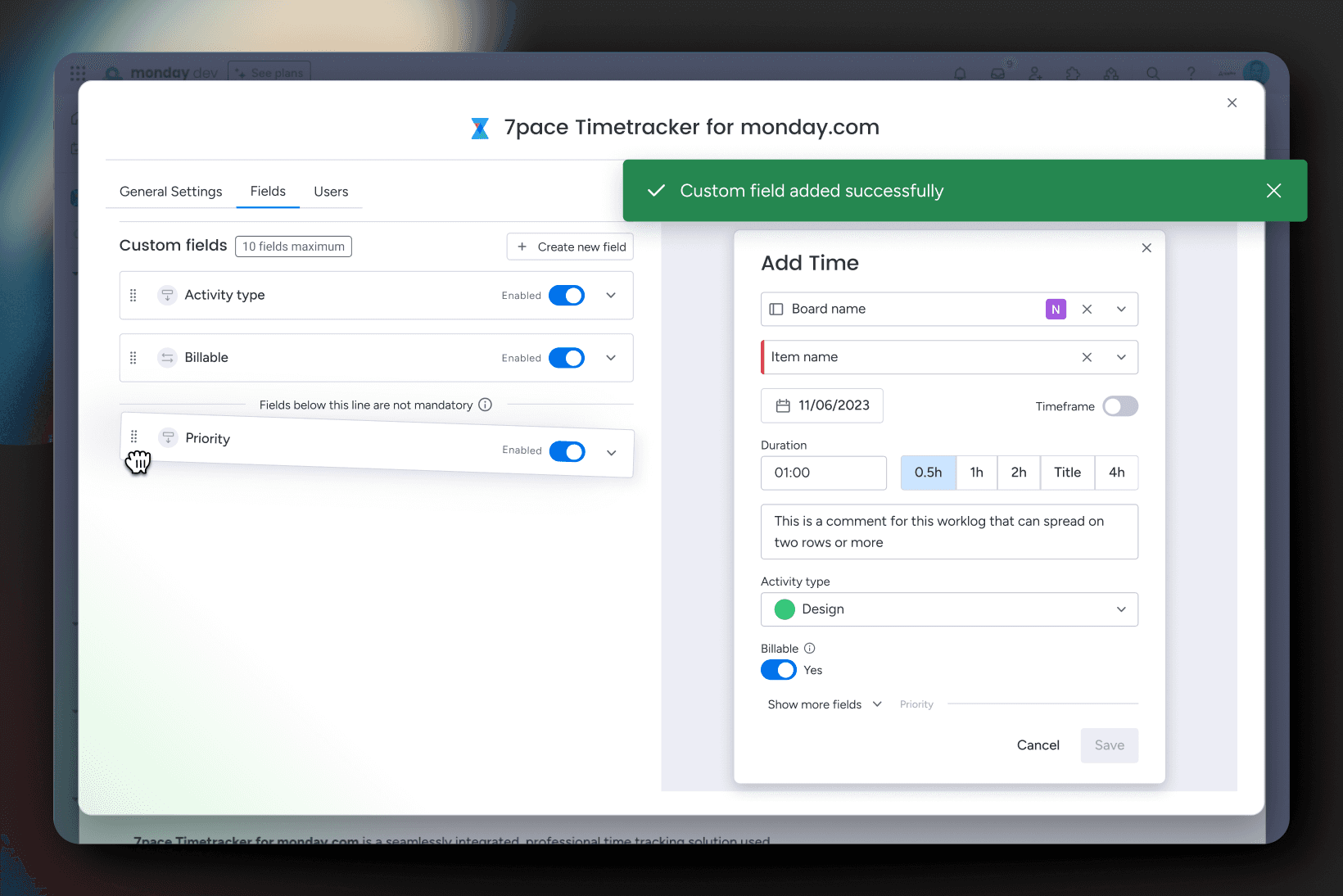The width and height of the screenshot is (1343, 896).
Task: Click the checkmark icon in success banner
Action: 656,191
